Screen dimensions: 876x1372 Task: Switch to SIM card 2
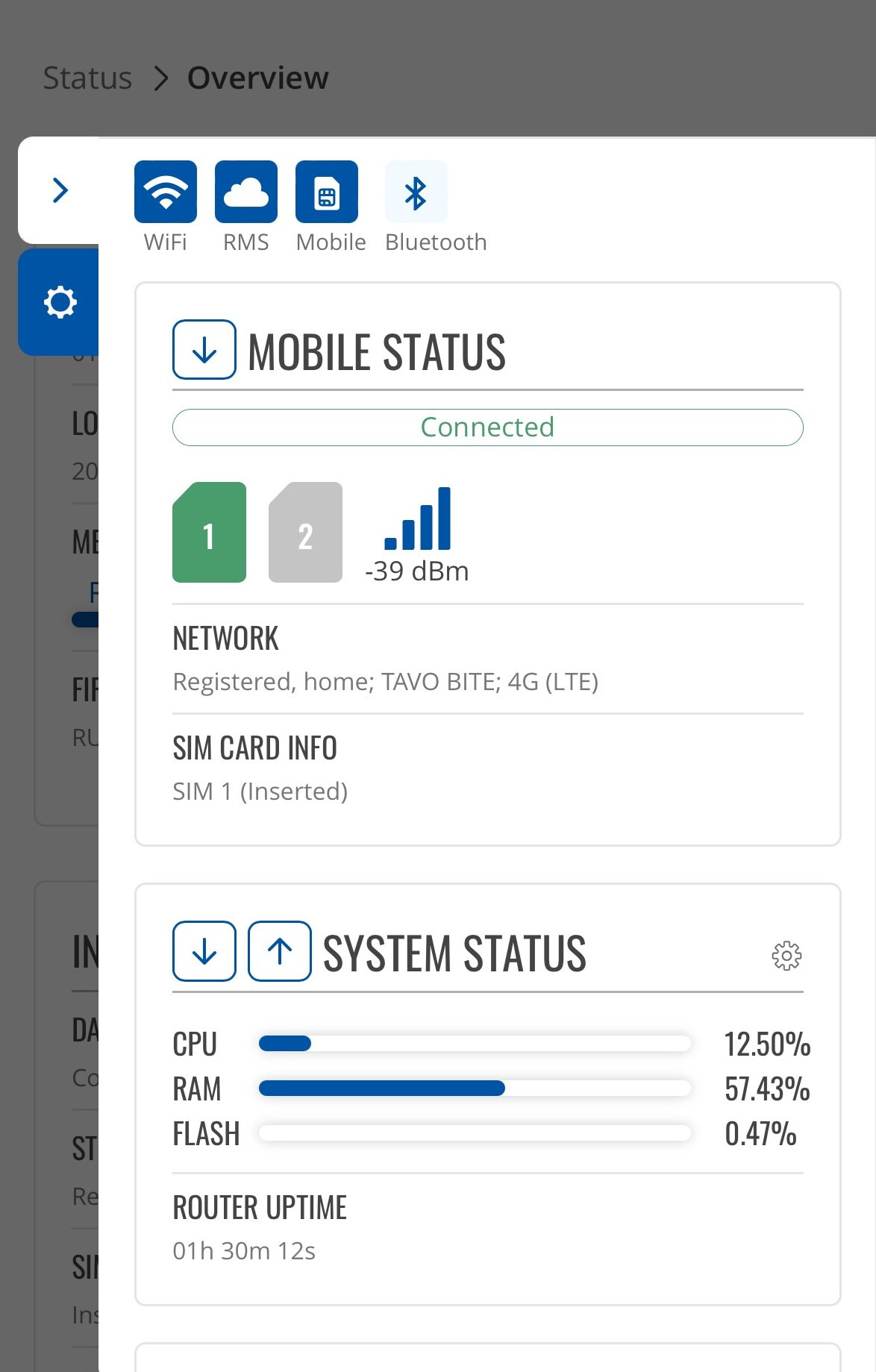tap(305, 533)
